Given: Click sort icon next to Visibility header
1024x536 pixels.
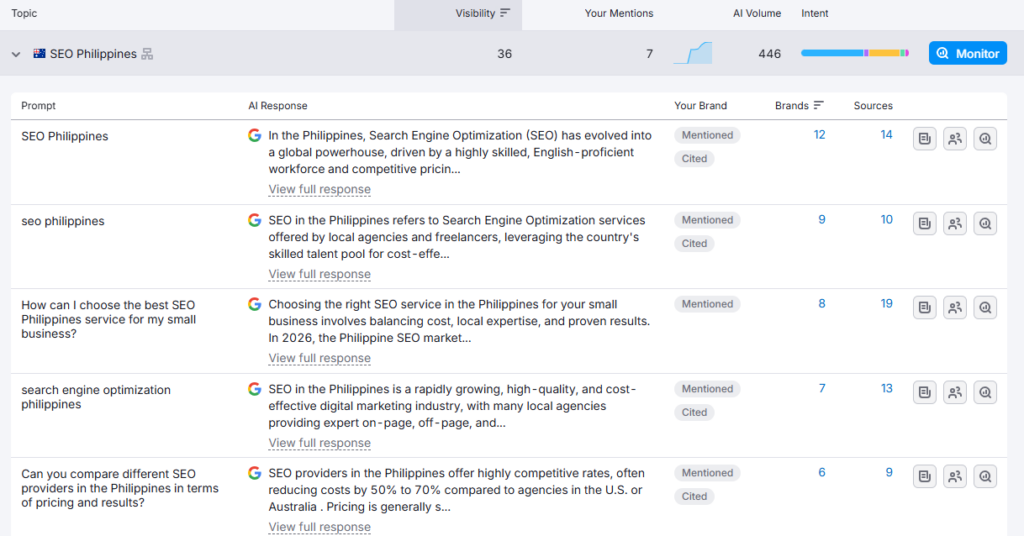Looking at the screenshot, I should coord(504,13).
